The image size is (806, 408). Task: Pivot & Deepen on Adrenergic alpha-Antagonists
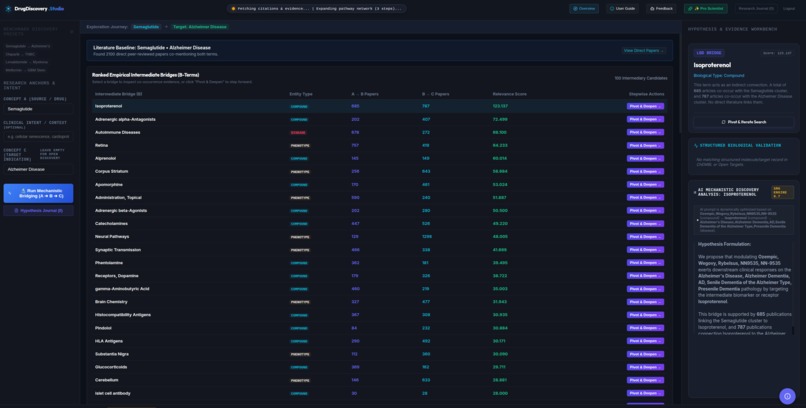coord(645,119)
